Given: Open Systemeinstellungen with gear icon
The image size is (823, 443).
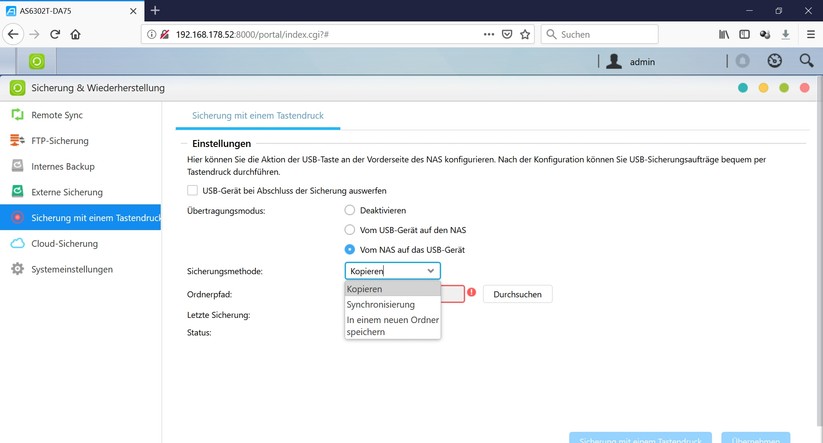Looking at the screenshot, I should coord(71,269).
